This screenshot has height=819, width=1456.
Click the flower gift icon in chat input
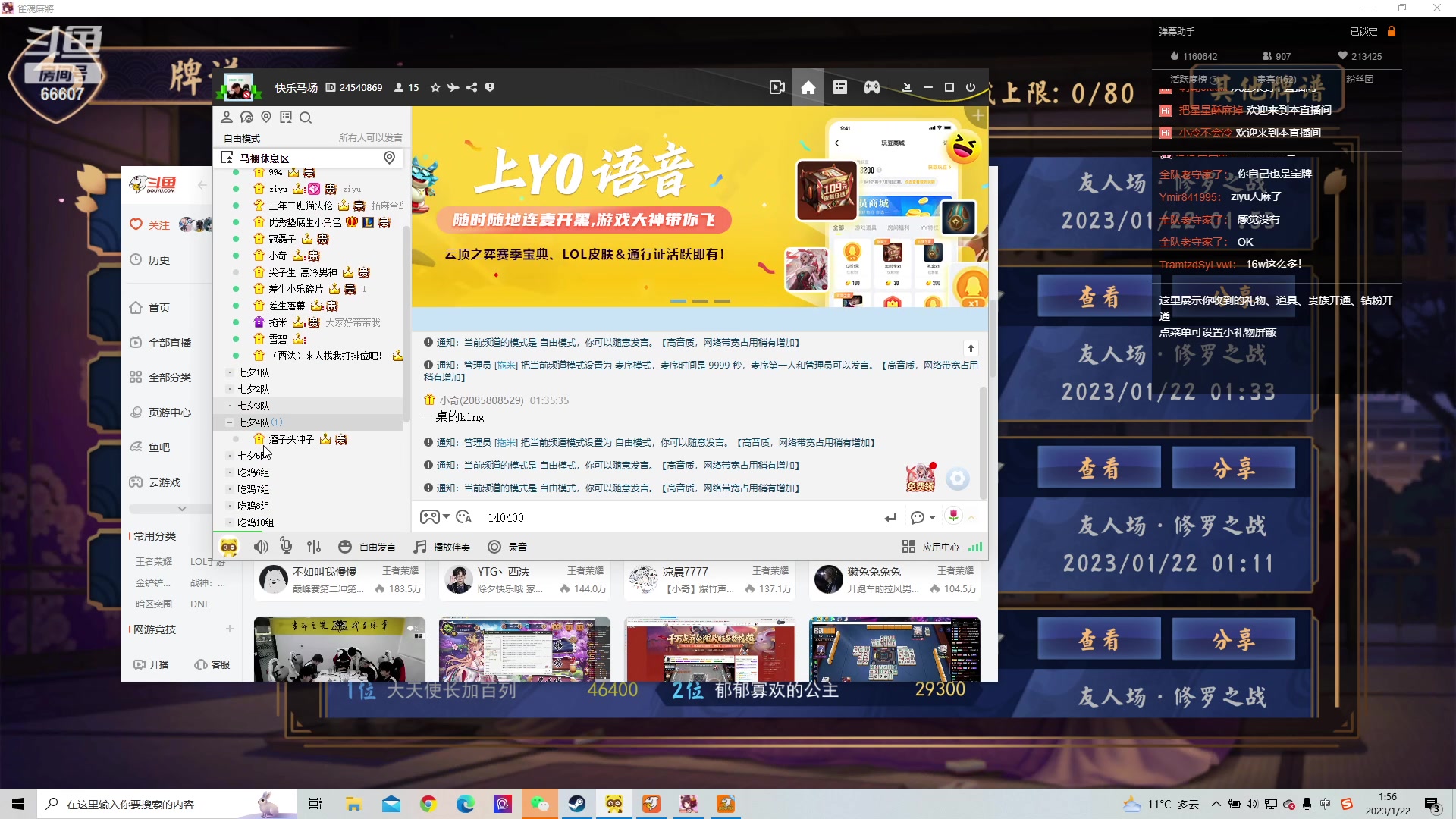pos(953,516)
